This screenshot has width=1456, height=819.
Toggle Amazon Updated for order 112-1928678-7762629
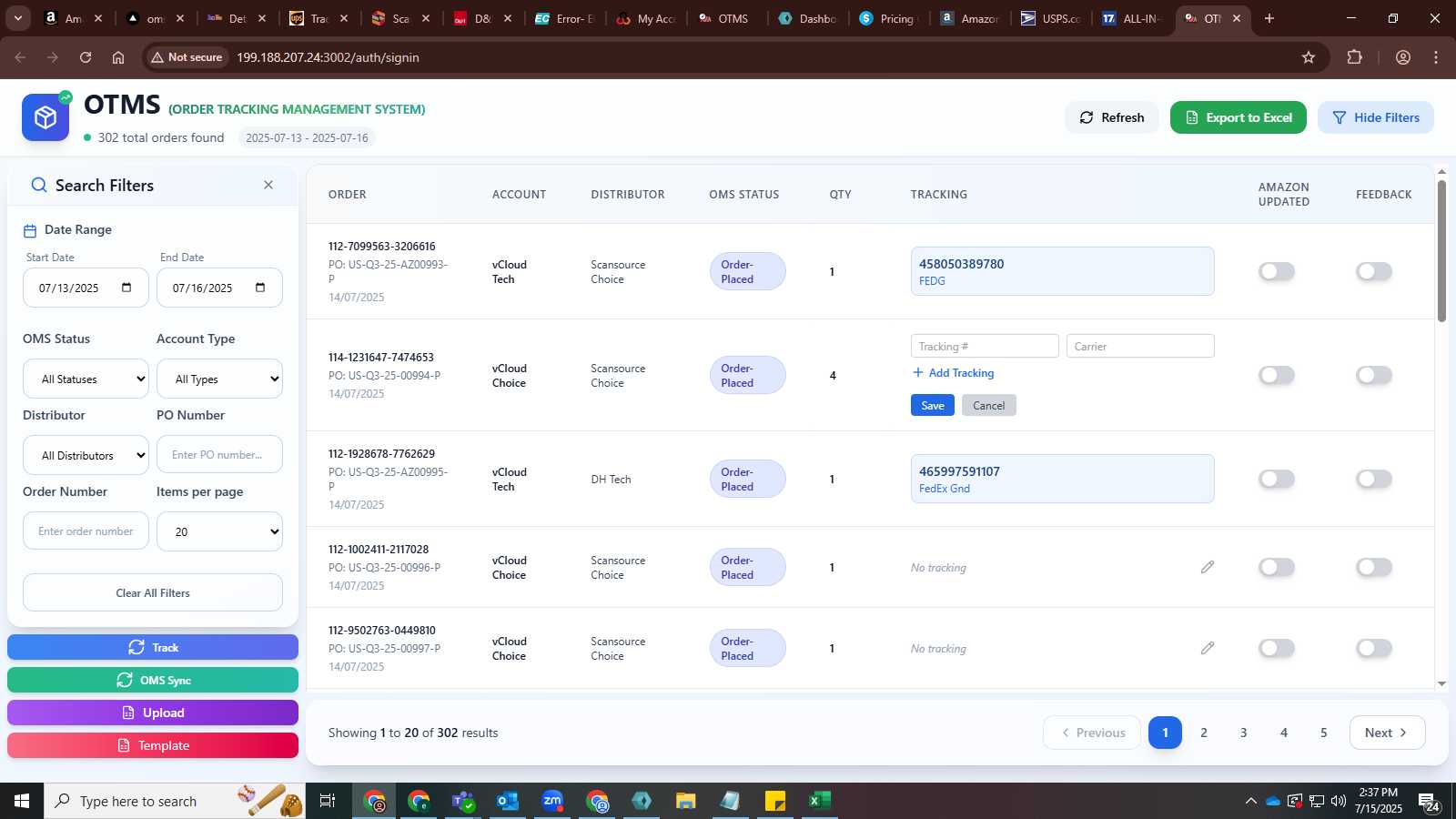(x=1277, y=479)
